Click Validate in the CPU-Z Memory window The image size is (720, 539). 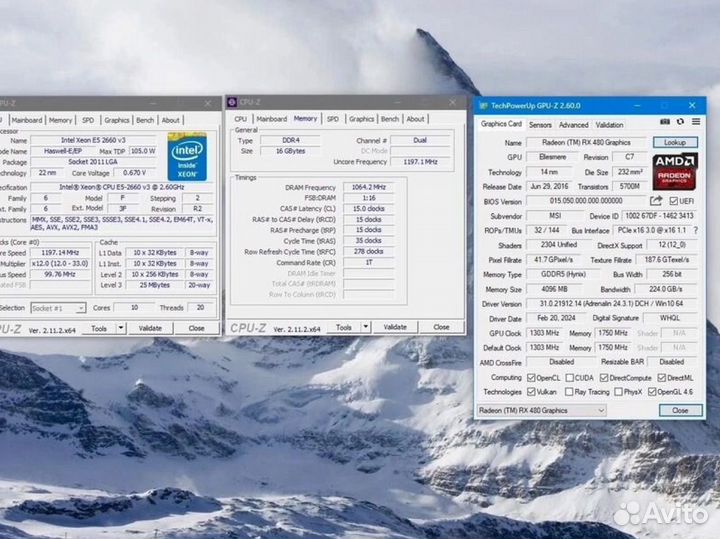pyautogui.click(x=395, y=327)
